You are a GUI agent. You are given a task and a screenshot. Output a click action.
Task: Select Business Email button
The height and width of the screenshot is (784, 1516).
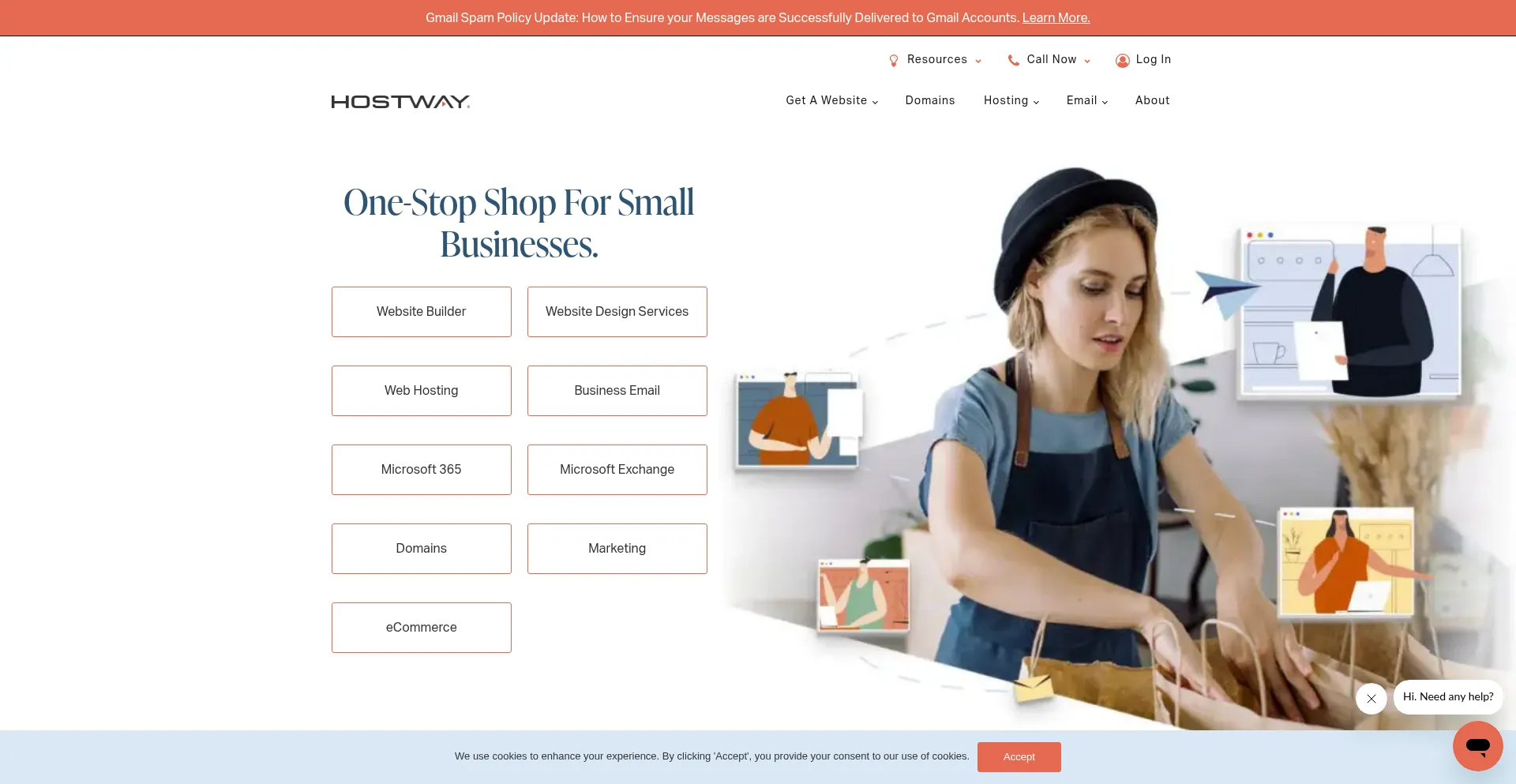(x=617, y=391)
